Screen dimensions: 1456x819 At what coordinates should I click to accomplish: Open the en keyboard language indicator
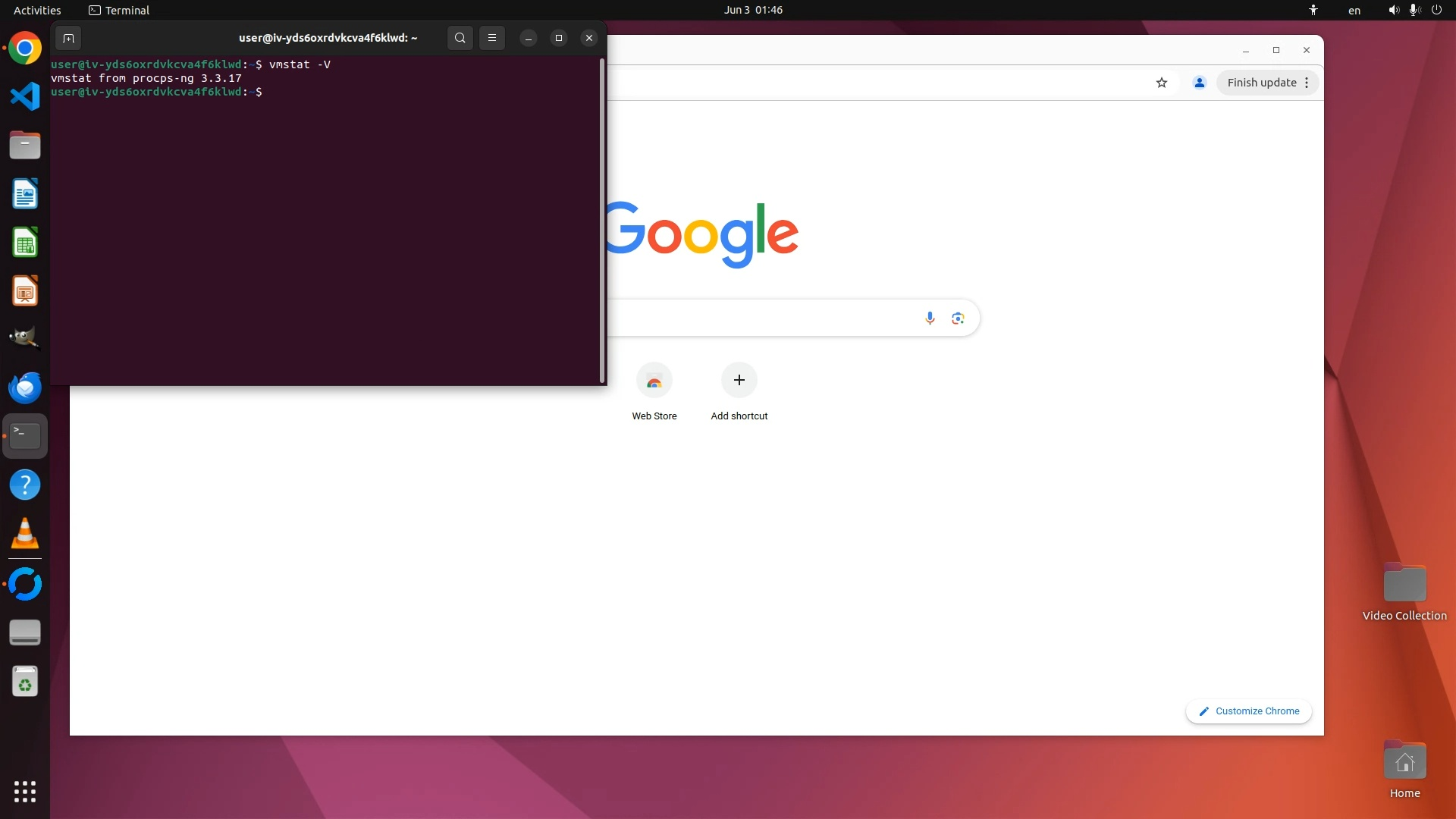pyautogui.click(x=1354, y=10)
